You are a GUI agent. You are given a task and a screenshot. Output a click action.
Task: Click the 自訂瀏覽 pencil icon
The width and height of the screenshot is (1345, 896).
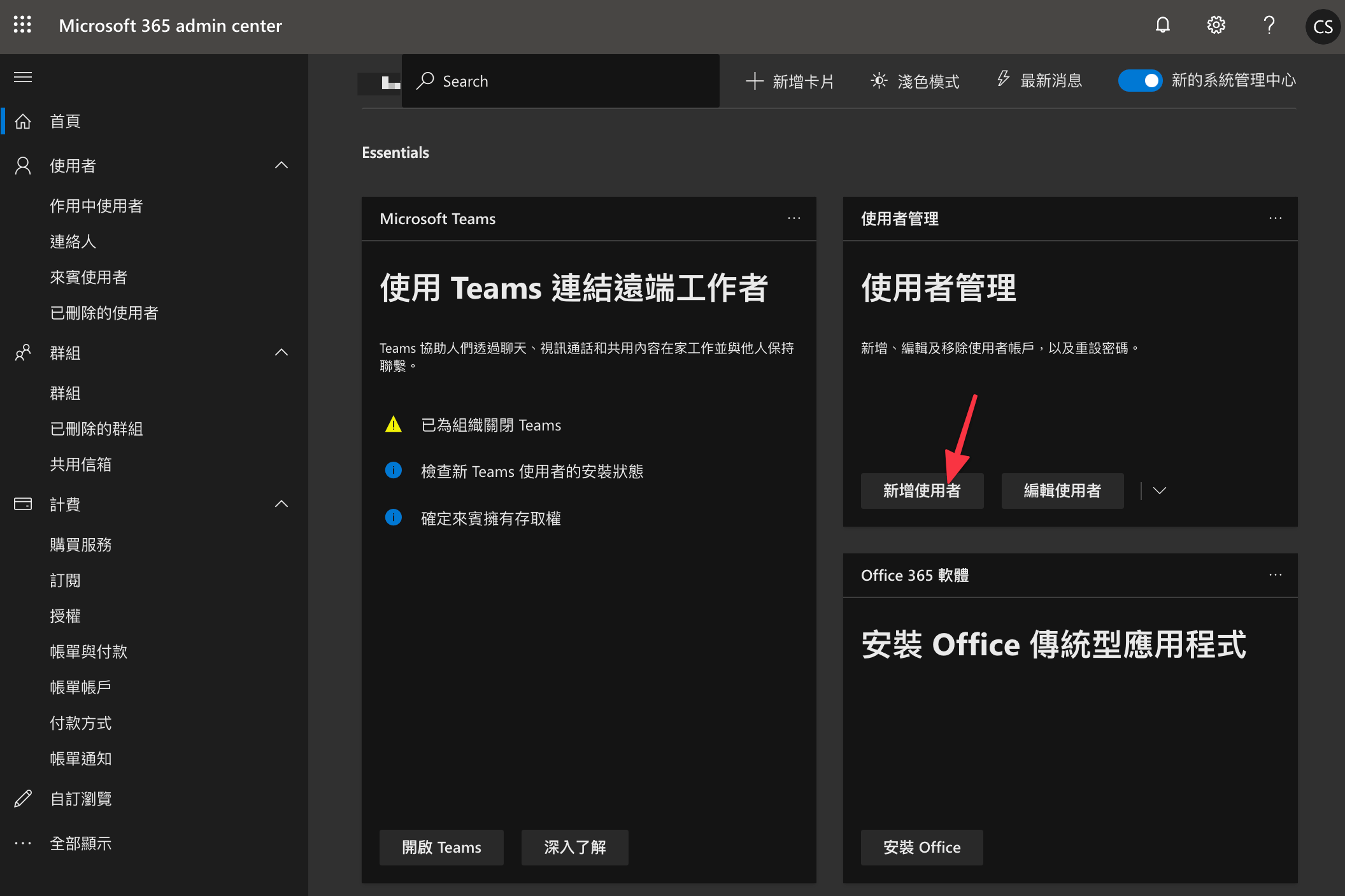(23, 799)
